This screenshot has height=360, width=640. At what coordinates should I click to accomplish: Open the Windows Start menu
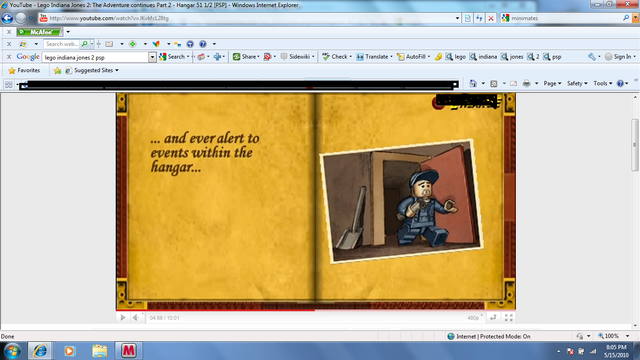(12, 351)
